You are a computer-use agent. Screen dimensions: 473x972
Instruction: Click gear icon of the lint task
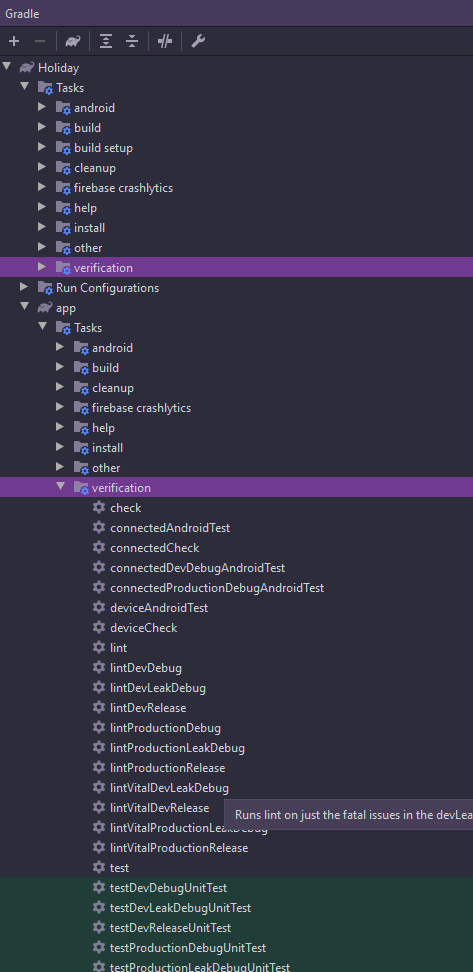pos(99,647)
